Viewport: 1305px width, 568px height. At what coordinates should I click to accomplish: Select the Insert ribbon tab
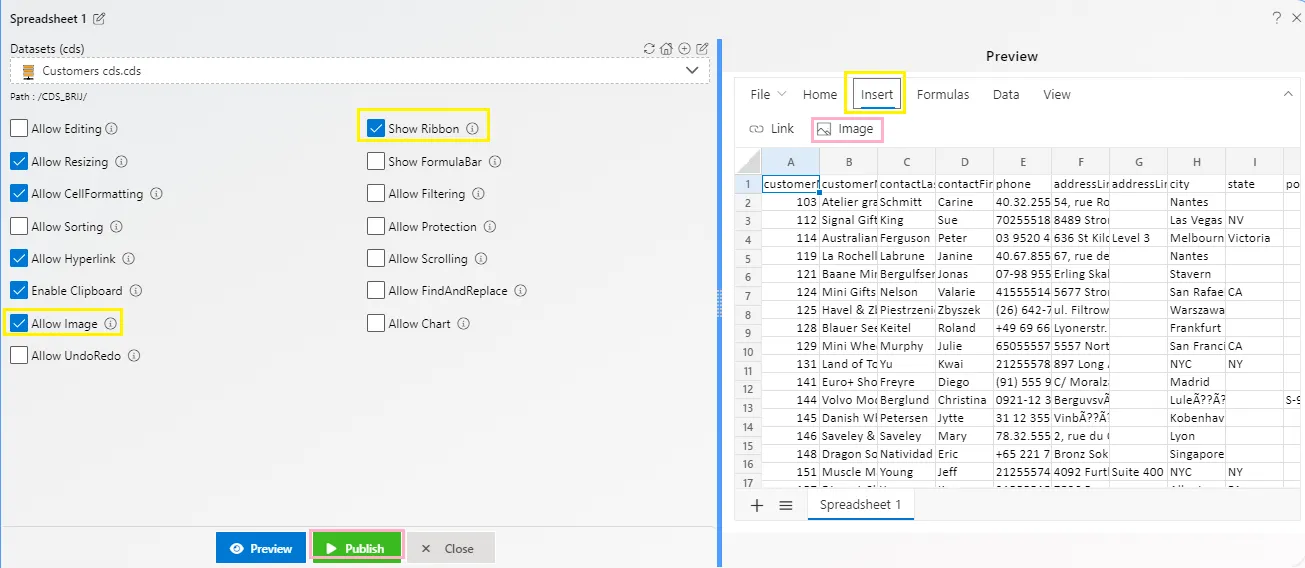coord(877,95)
